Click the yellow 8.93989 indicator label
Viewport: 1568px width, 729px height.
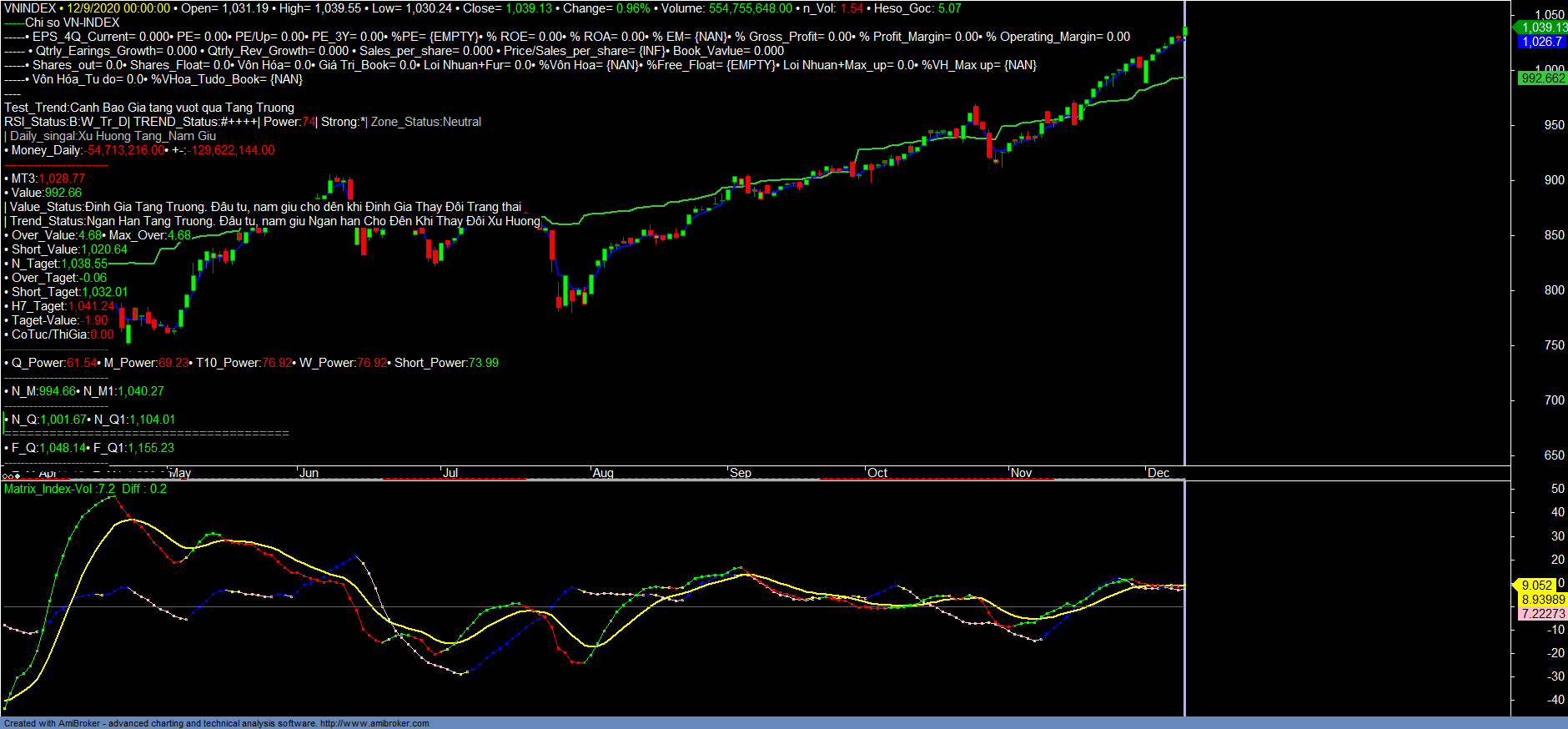pyautogui.click(x=1543, y=600)
